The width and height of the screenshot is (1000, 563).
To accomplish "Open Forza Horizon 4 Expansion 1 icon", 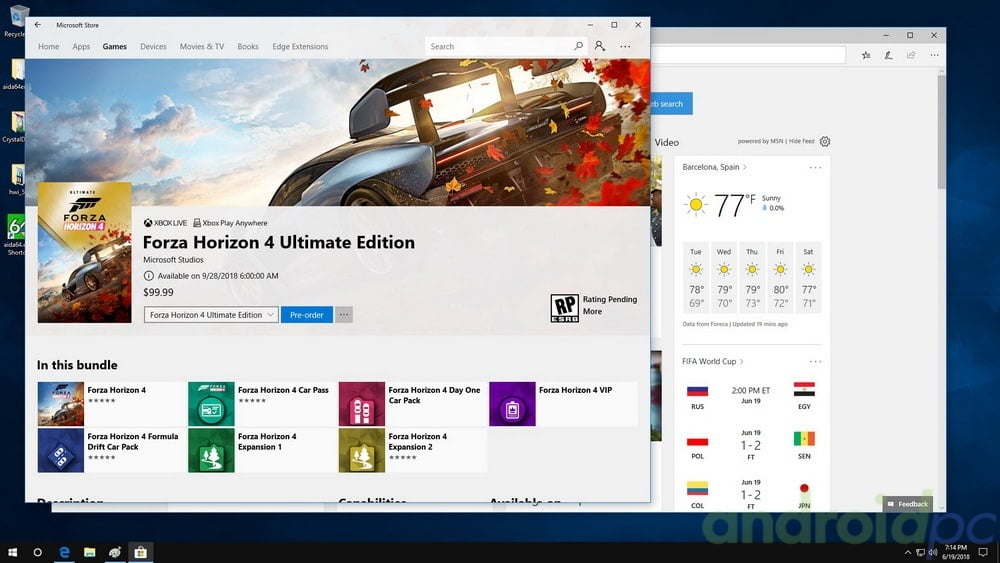I will point(211,450).
